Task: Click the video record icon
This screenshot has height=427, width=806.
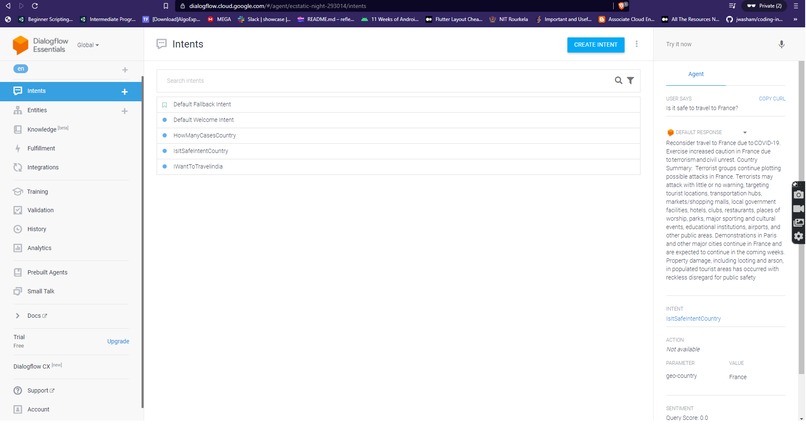Action: [x=798, y=209]
